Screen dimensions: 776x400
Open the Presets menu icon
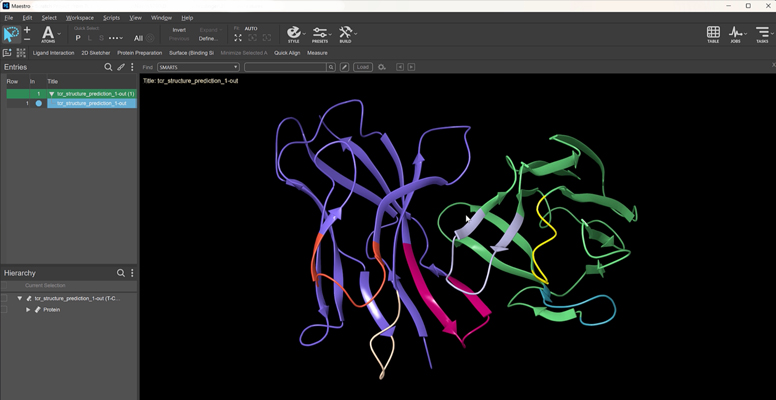click(320, 35)
